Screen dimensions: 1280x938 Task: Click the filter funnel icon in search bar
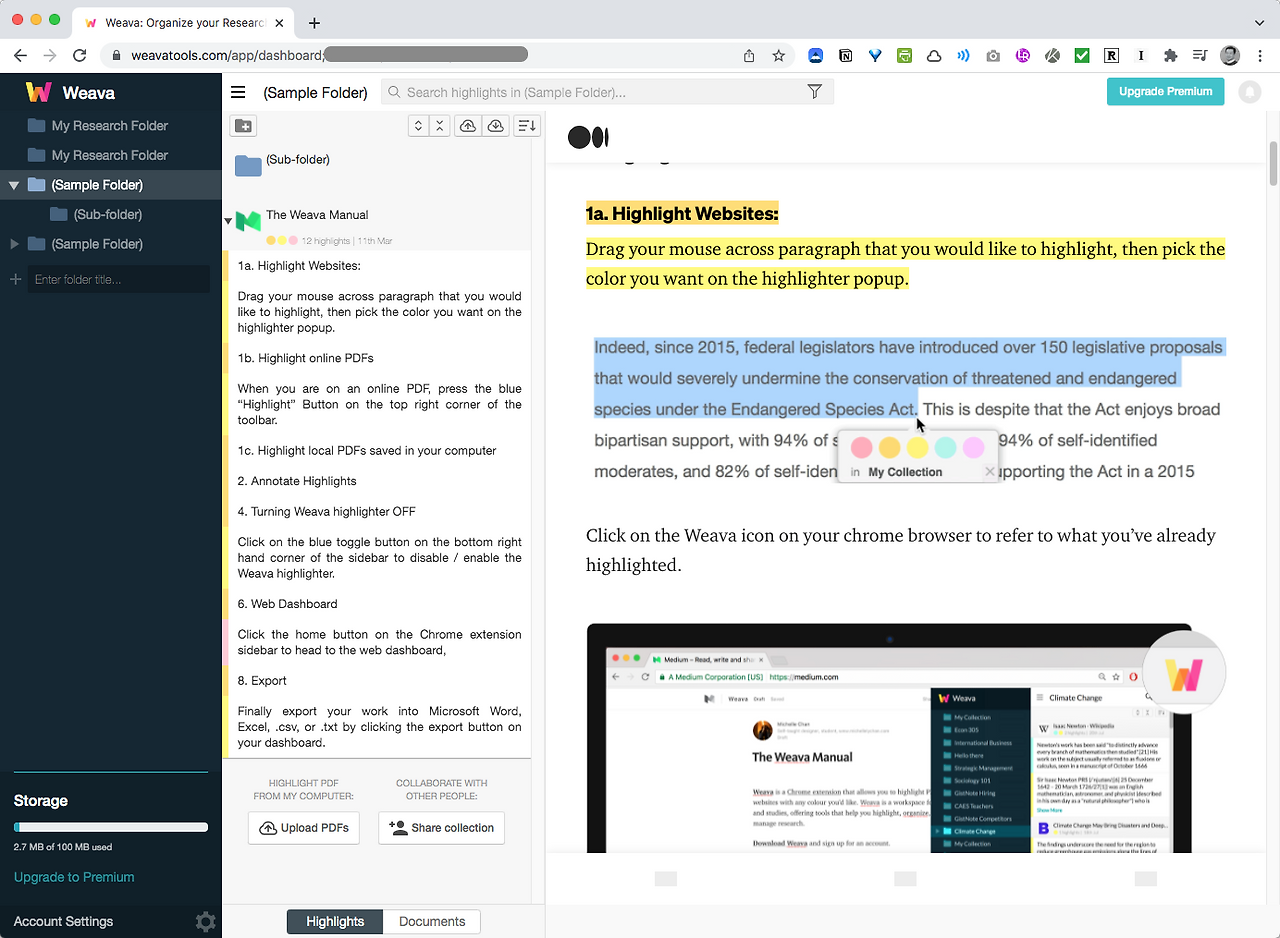(815, 92)
